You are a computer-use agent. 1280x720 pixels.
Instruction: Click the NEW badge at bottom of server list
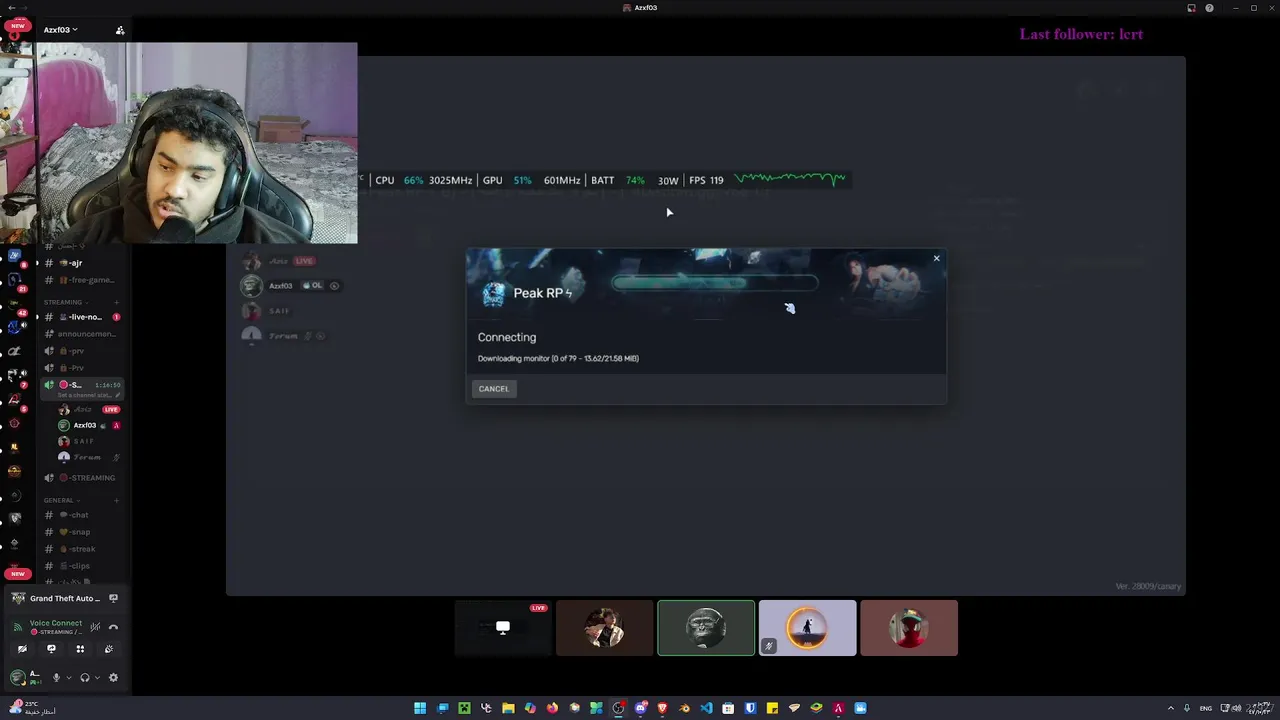pyautogui.click(x=17, y=574)
